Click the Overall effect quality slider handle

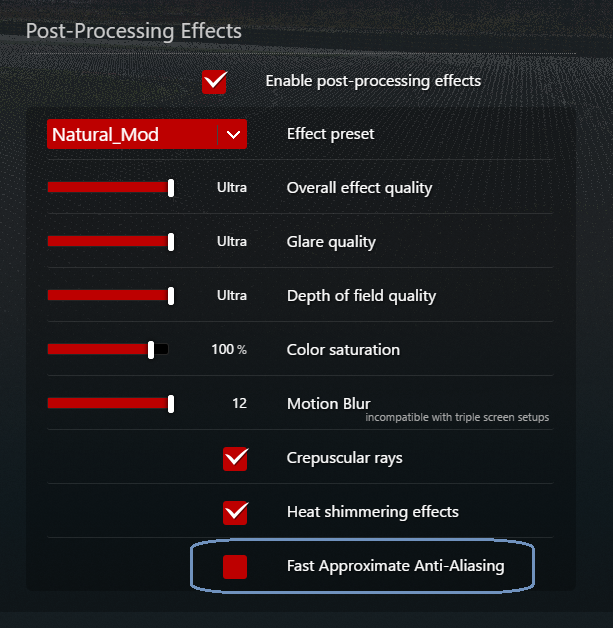tap(171, 187)
